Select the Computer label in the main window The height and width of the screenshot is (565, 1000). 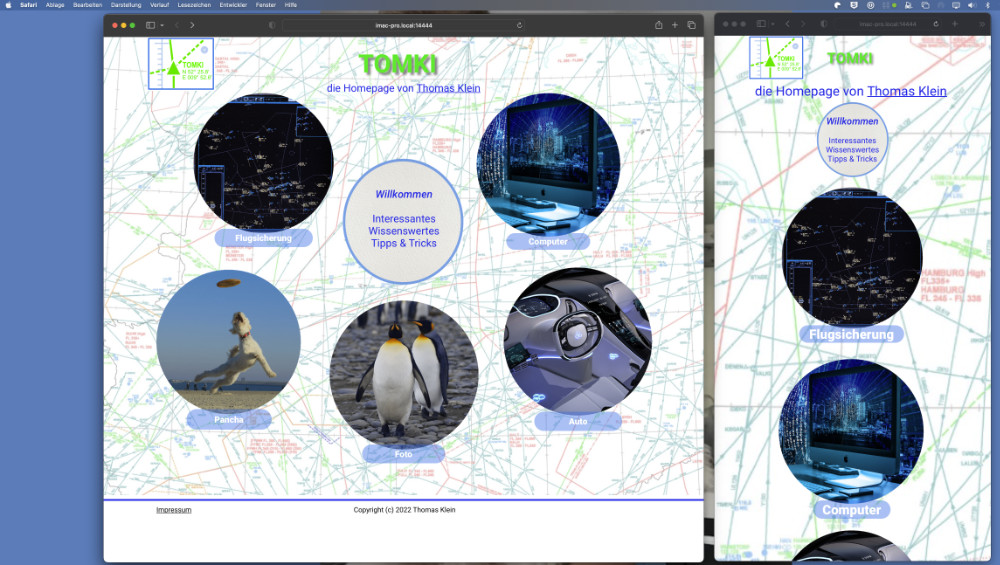[547, 241]
